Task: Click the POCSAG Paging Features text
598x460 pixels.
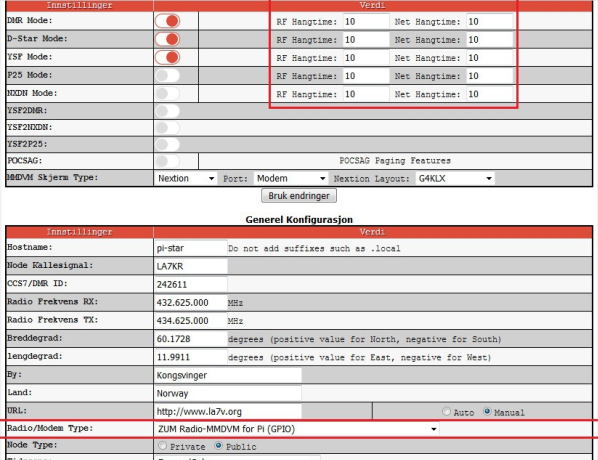Action: point(395,161)
